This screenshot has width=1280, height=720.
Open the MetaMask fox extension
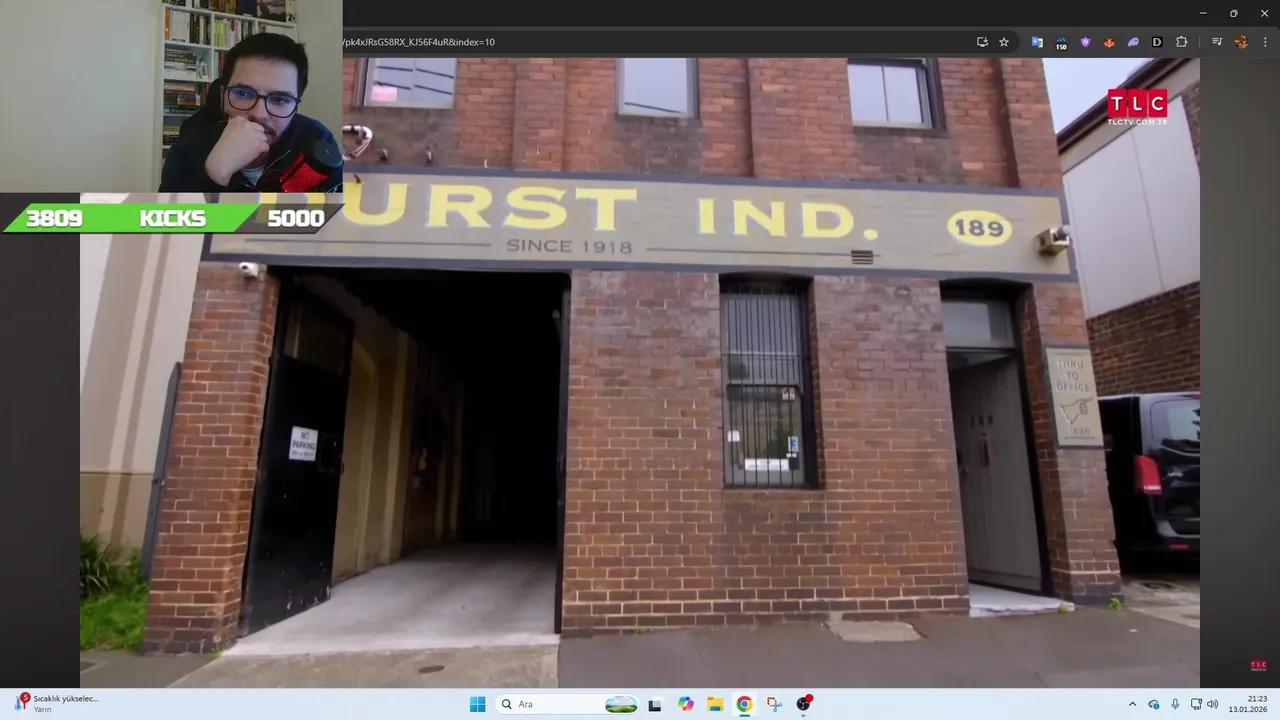point(1109,42)
